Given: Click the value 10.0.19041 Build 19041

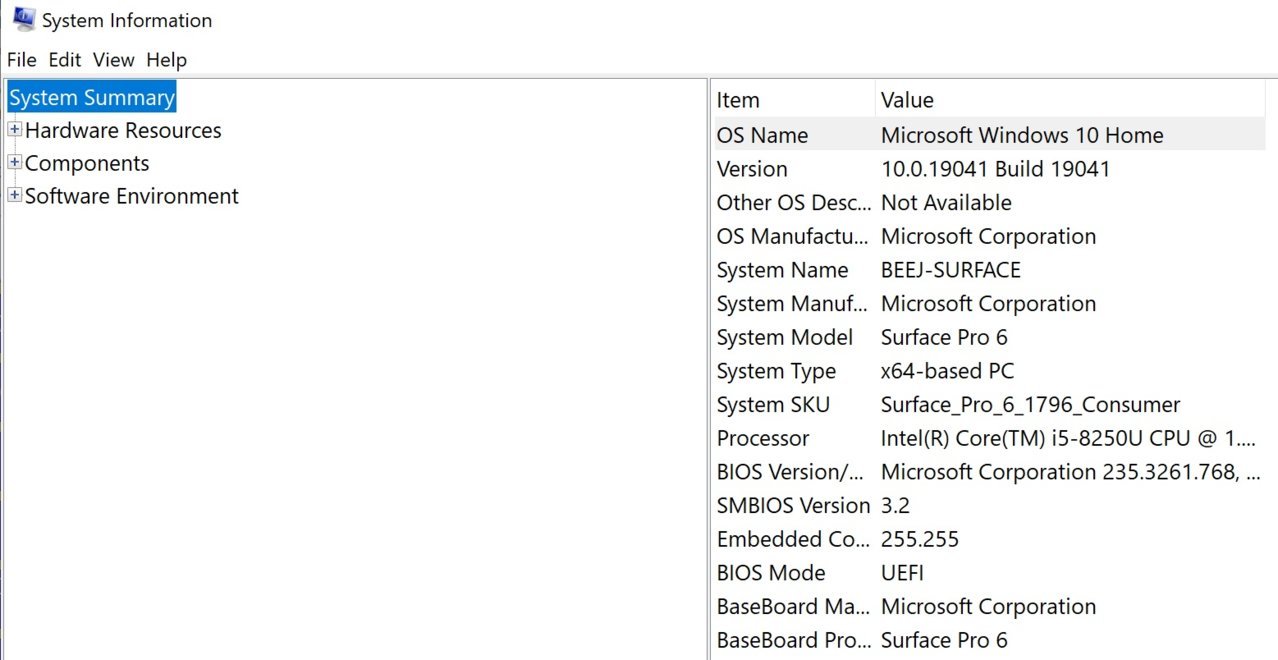Looking at the screenshot, I should tap(996, 169).
